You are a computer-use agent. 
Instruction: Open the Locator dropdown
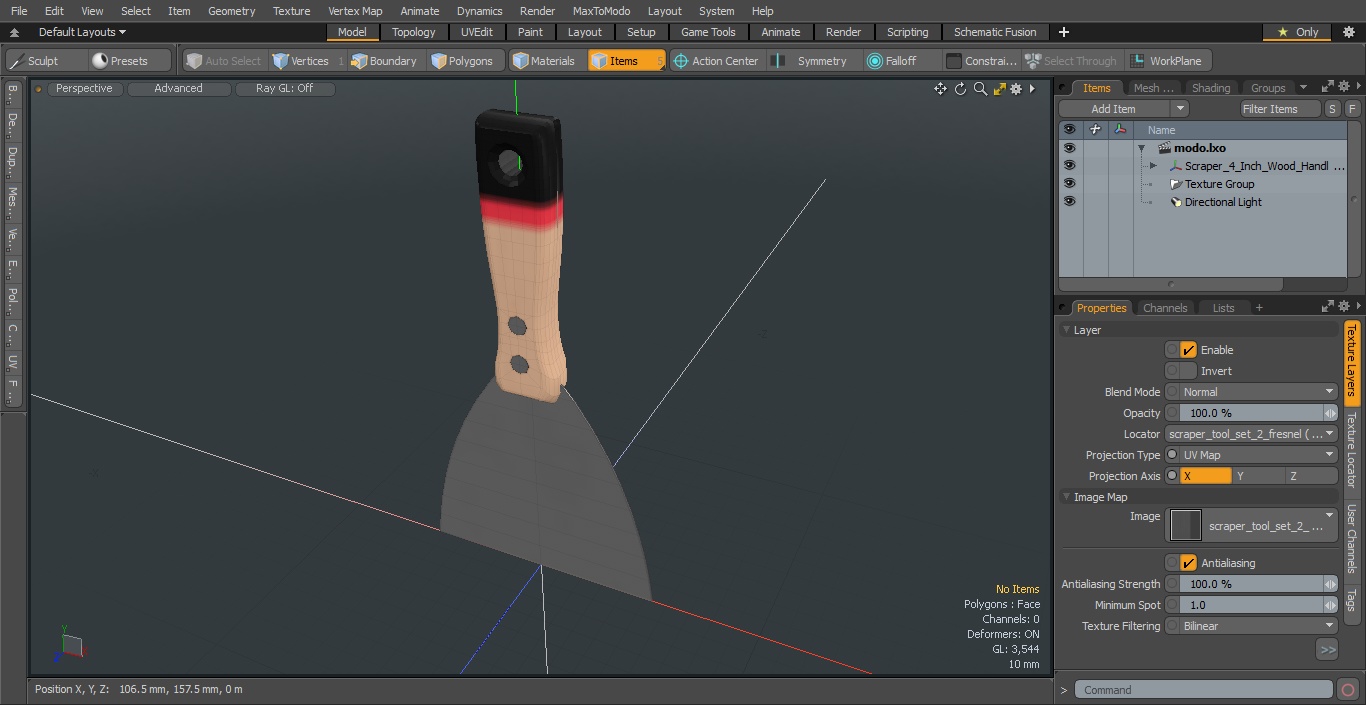tap(1251, 434)
